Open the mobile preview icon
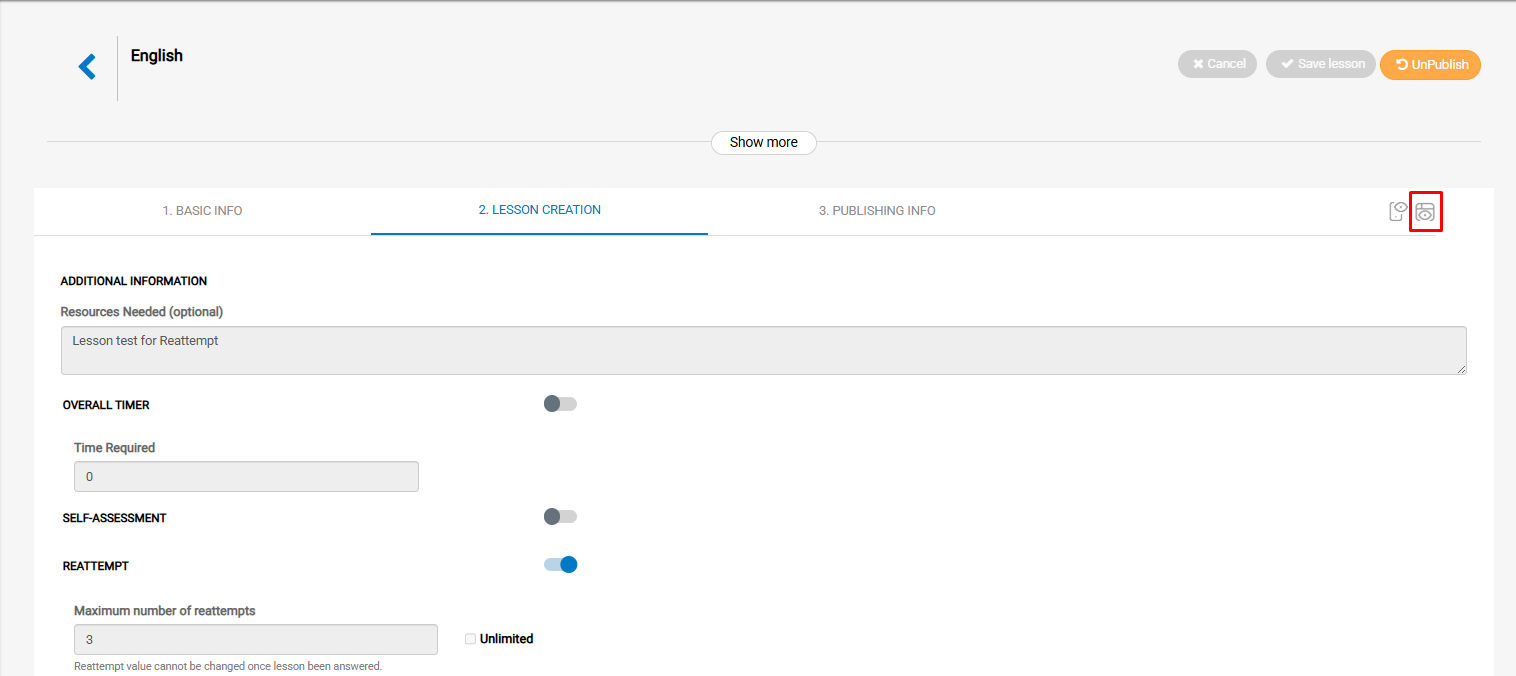The height and width of the screenshot is (676, 1516). [x=1397, y=211]
